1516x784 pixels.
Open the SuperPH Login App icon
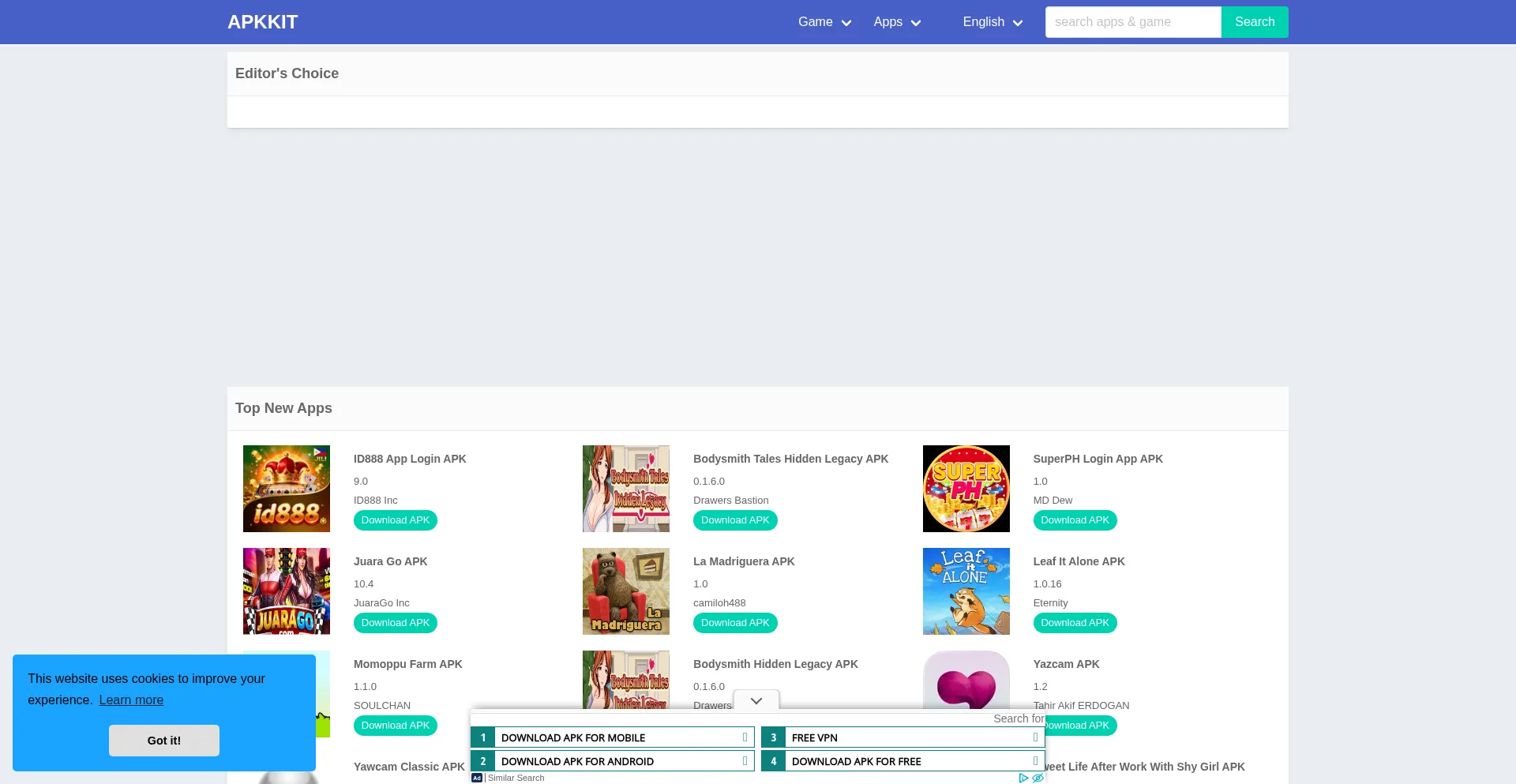tap(966, 489)
